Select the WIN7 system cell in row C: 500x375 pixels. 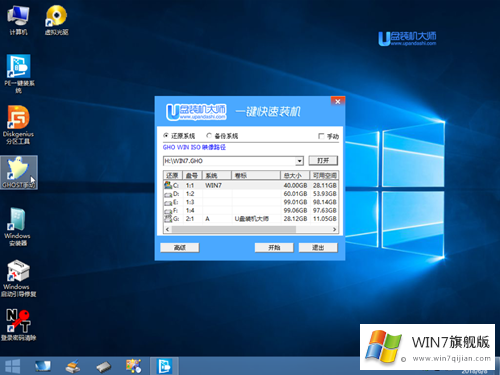pos(213,185)
